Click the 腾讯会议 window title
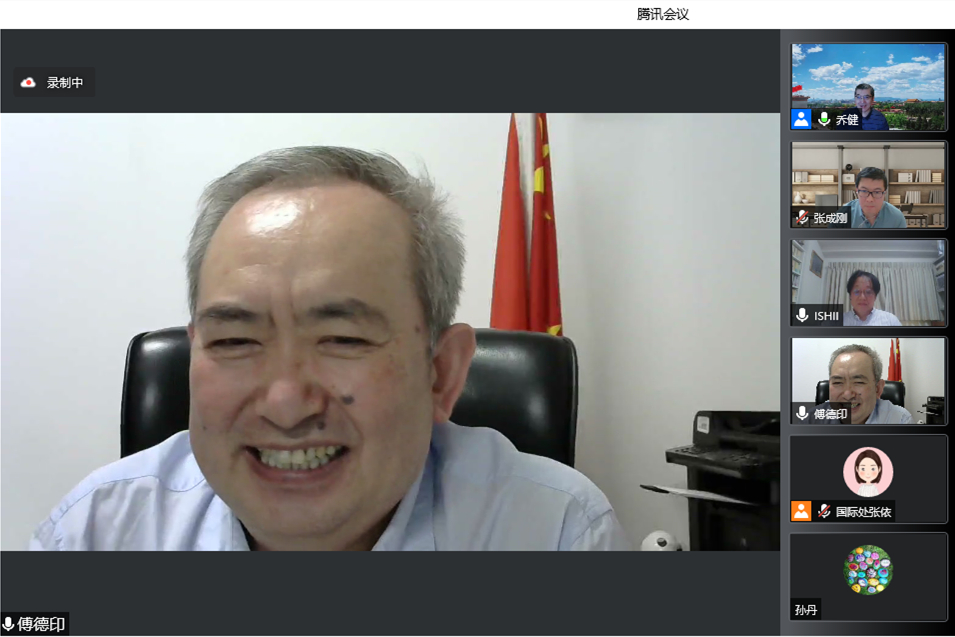955x637 pixels. (663, 14)
